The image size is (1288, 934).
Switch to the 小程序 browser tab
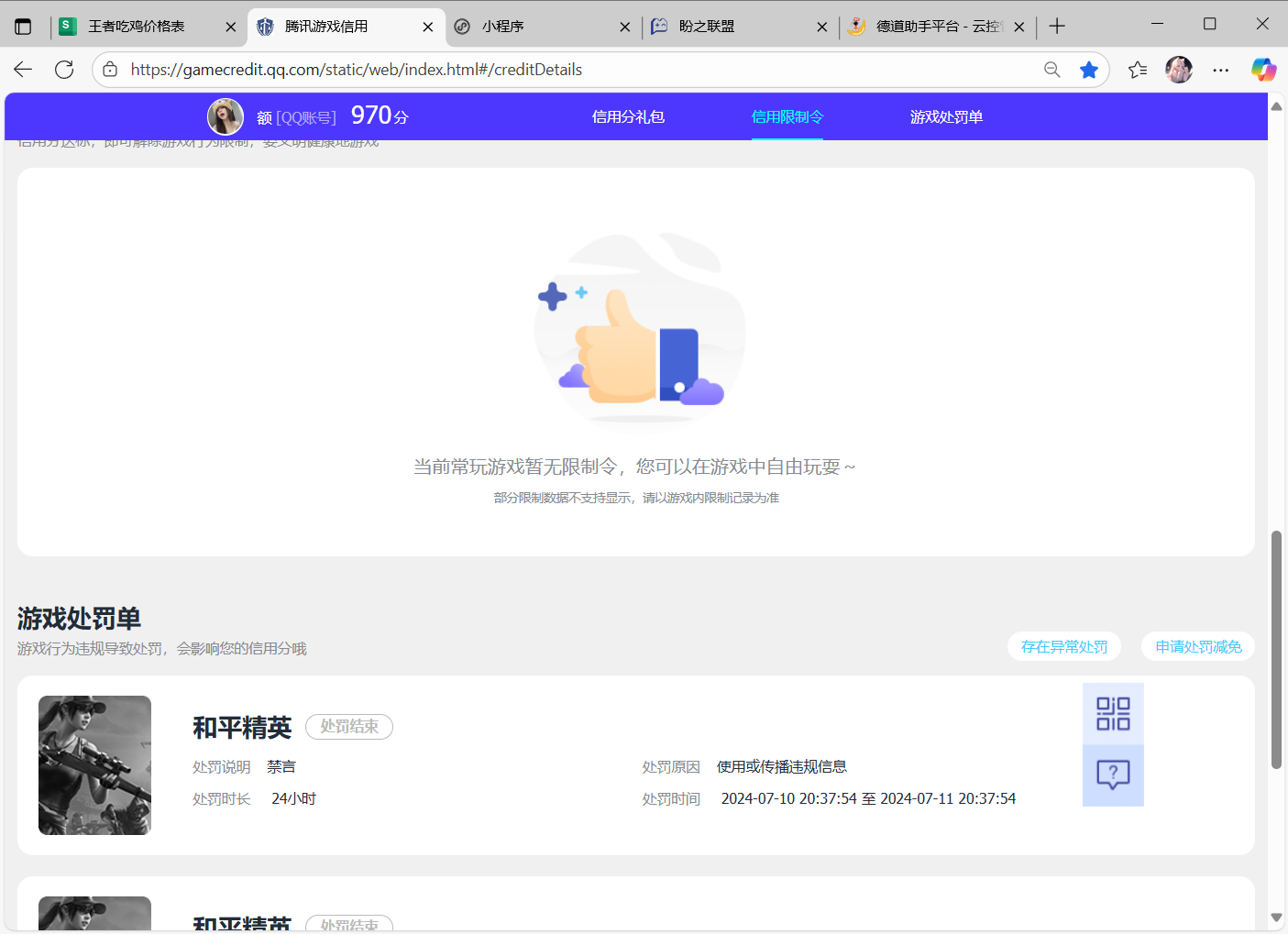click(541, 27)
